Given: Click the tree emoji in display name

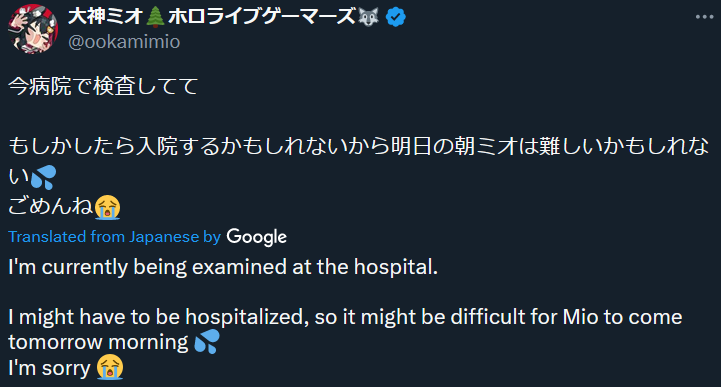Looking at the screenshot, I should pos(155,17).
